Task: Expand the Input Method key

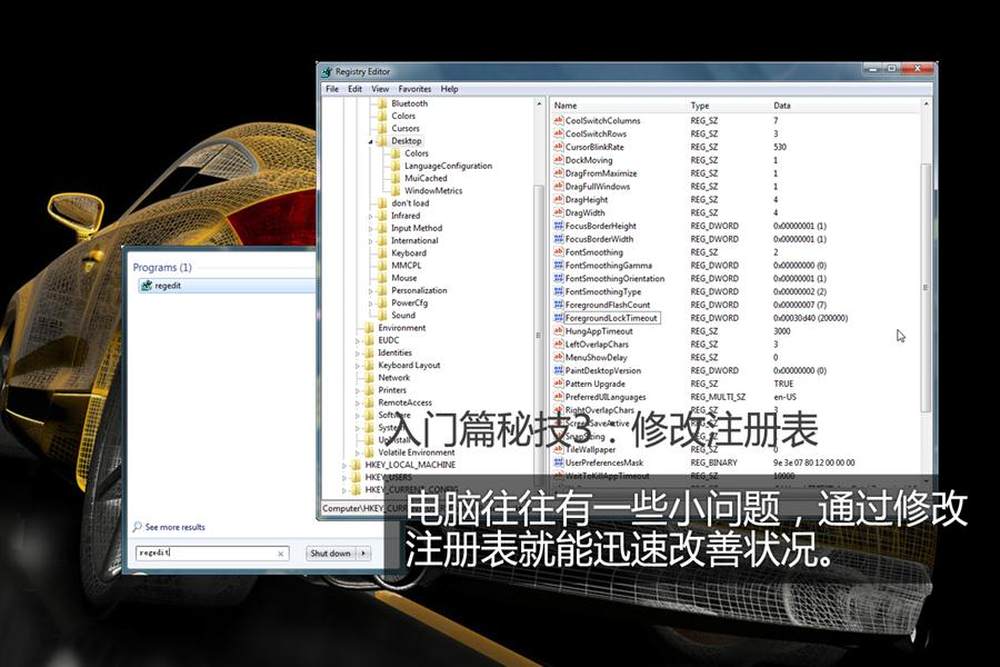Action: click(371, 228)
